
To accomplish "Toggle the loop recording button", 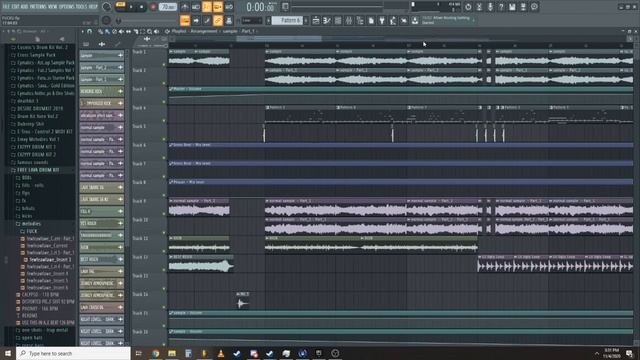I will [x=229, y=7].
